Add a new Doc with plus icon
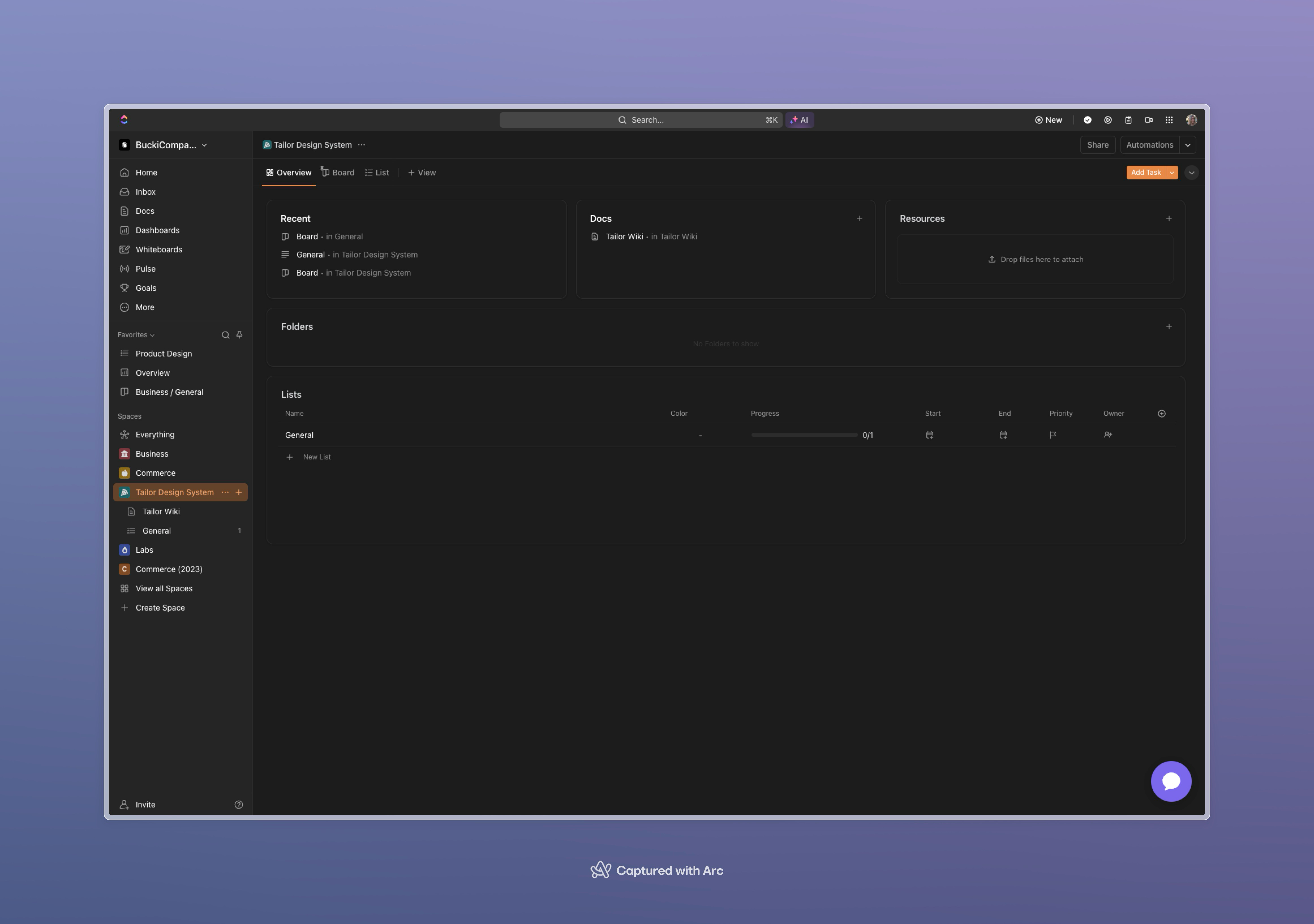The width and height of the screenshot is (1314, 924). (859, 219)
